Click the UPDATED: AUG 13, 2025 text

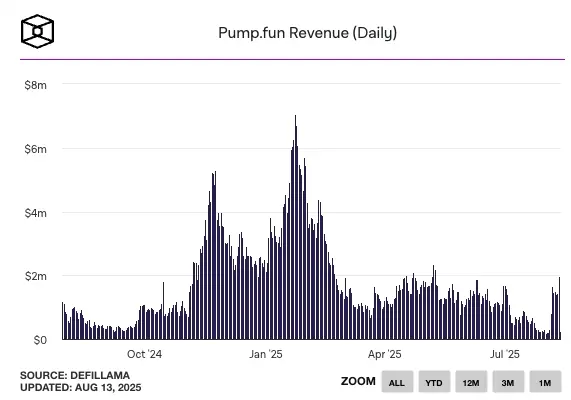tap(80, 387)
